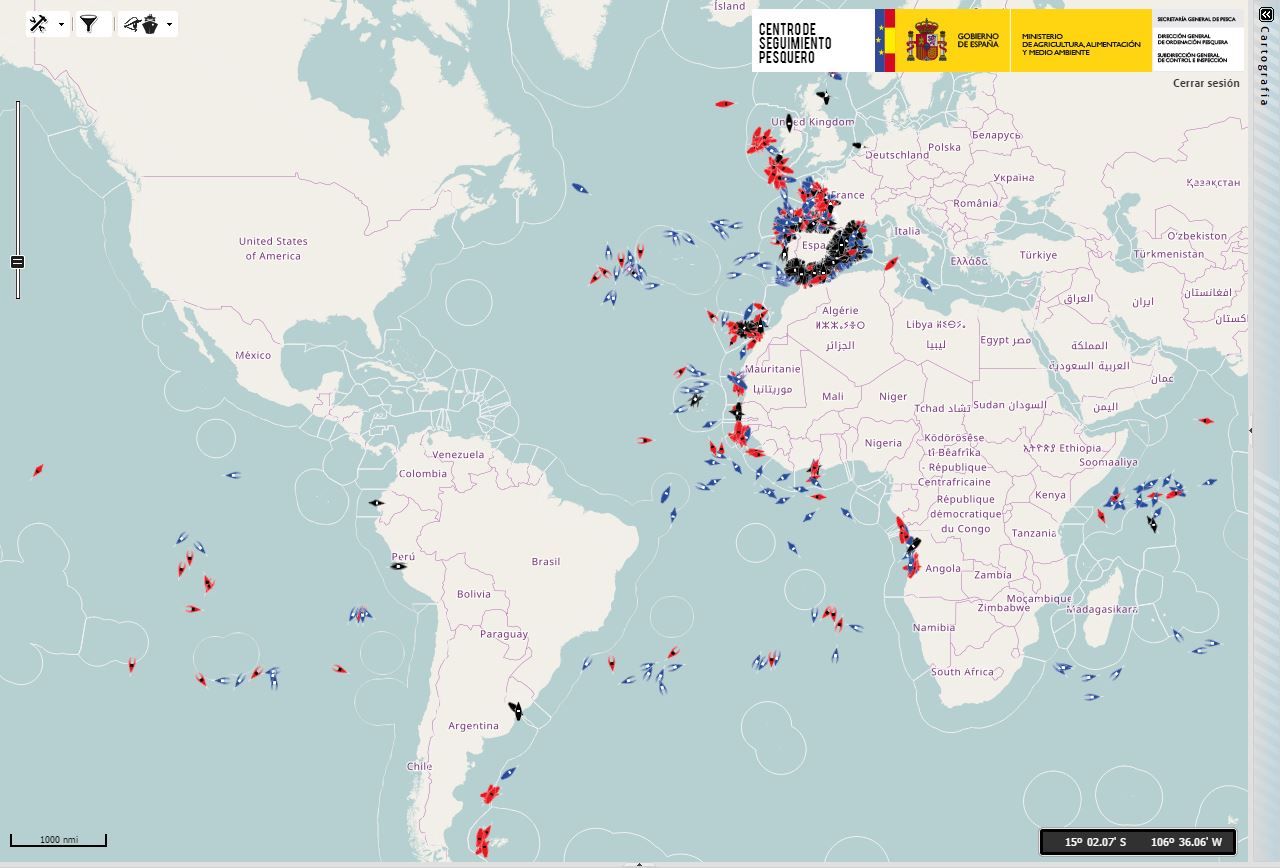Open the tools (hammer and wrench) menu

pos(39,24)
